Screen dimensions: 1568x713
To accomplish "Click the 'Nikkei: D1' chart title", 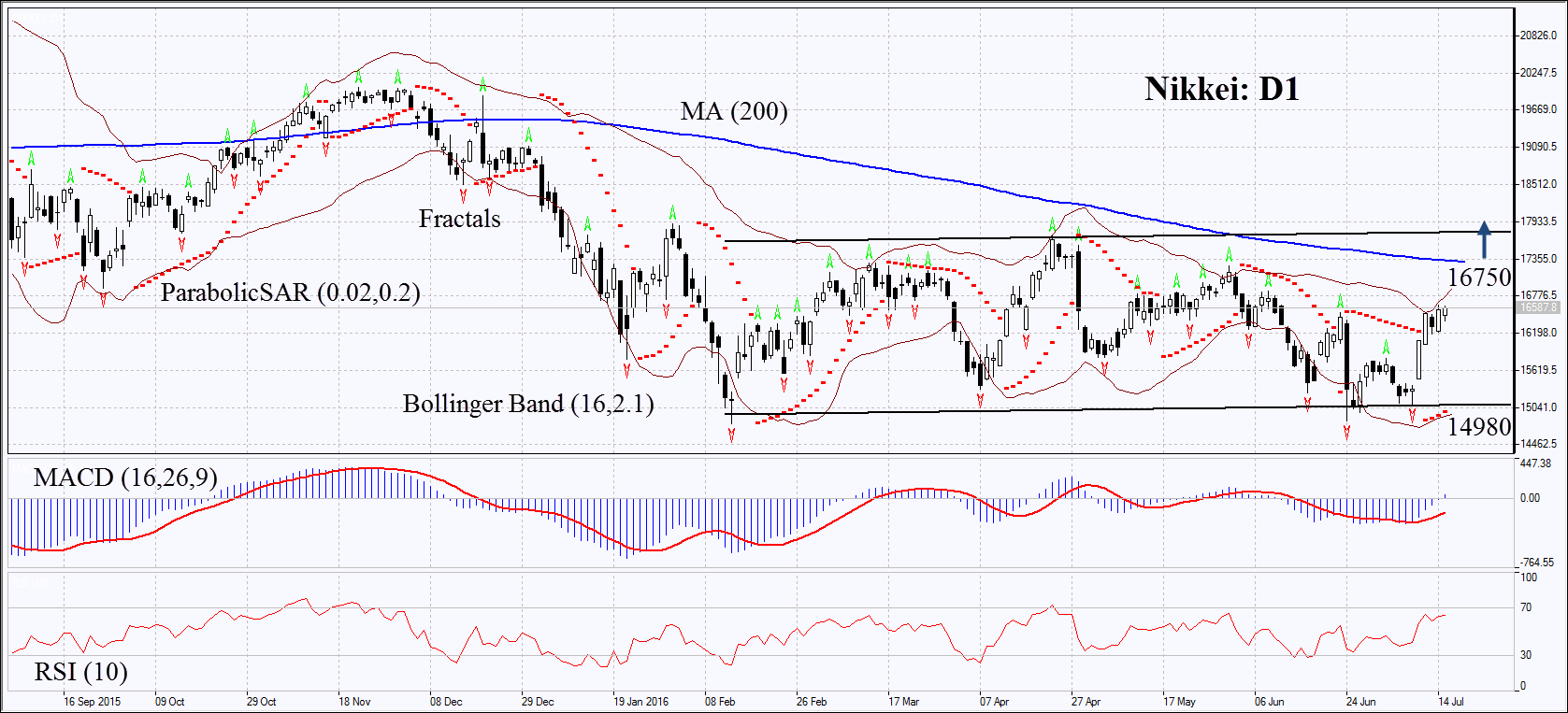I will 1222,89.
